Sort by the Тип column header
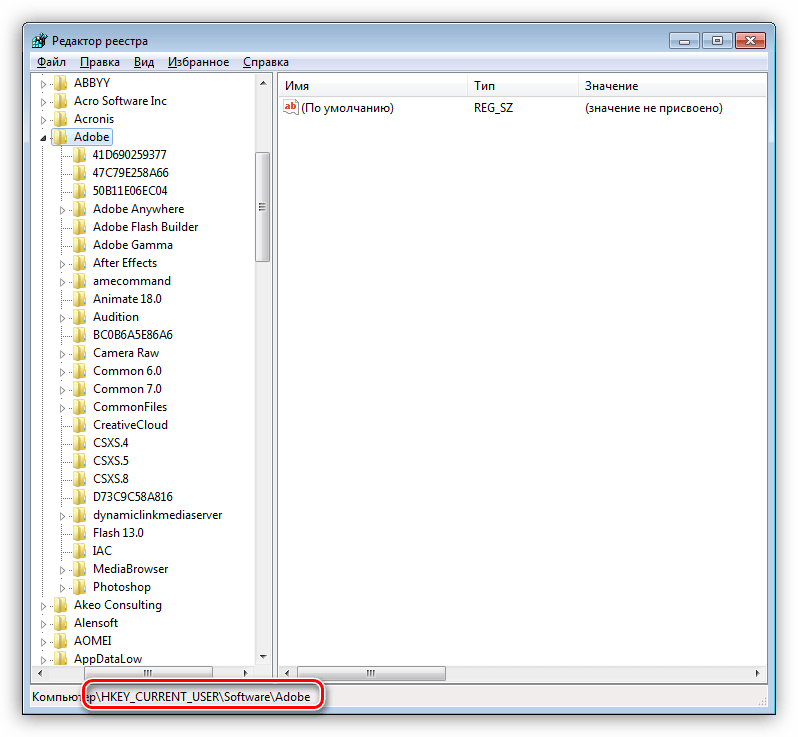 click(523, 86)
